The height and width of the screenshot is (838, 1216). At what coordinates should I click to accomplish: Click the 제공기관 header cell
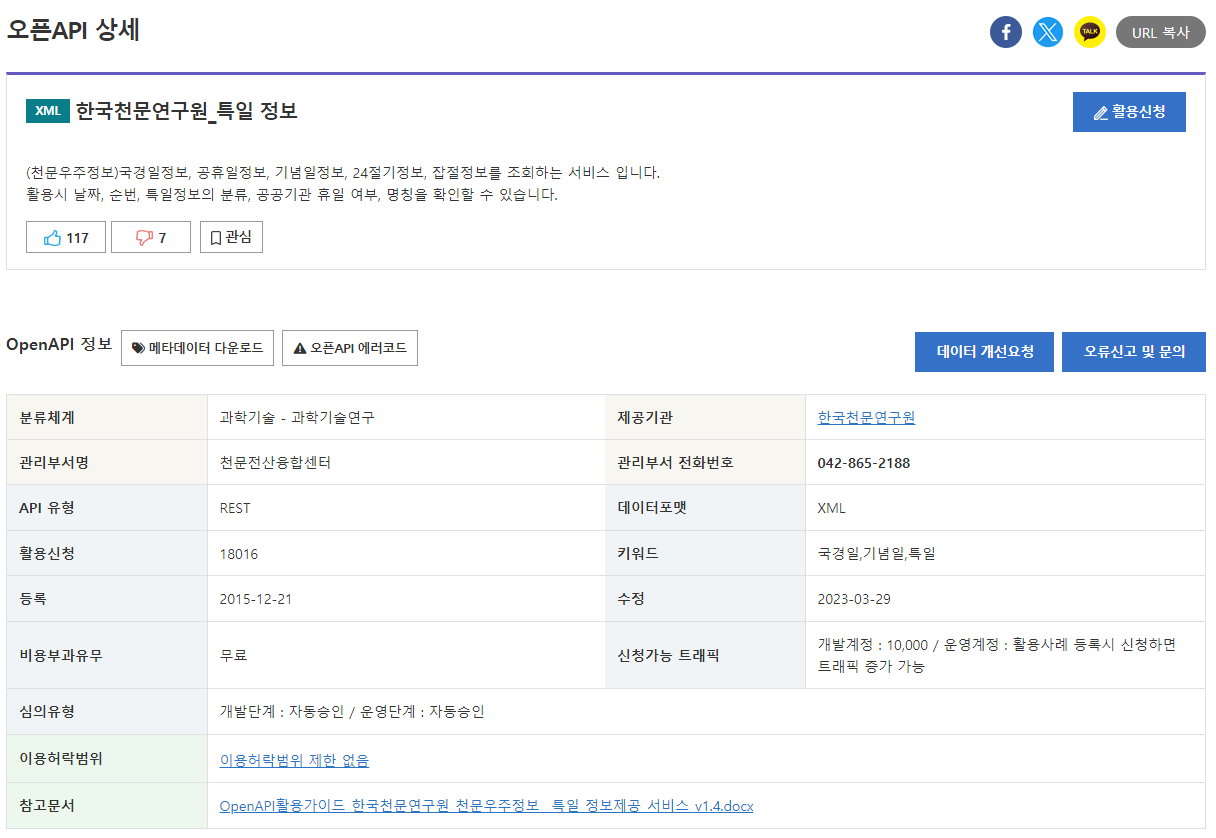pos(705,418)
